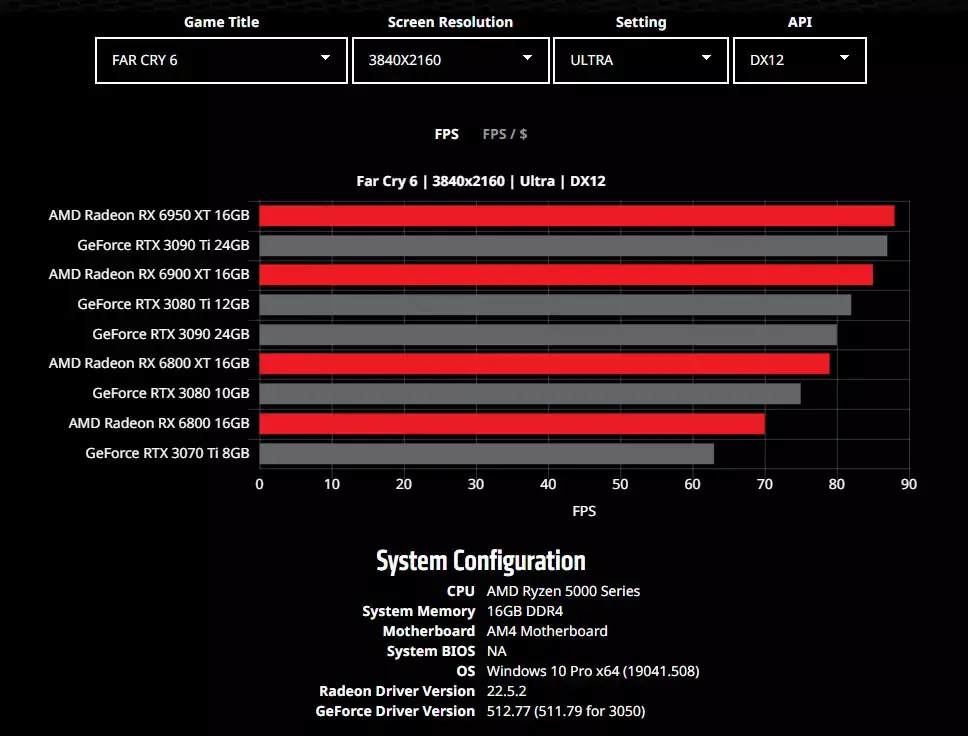968x736 pixels.
Task: Click the 'API' field label above DX12
Action: click(799, 22)
